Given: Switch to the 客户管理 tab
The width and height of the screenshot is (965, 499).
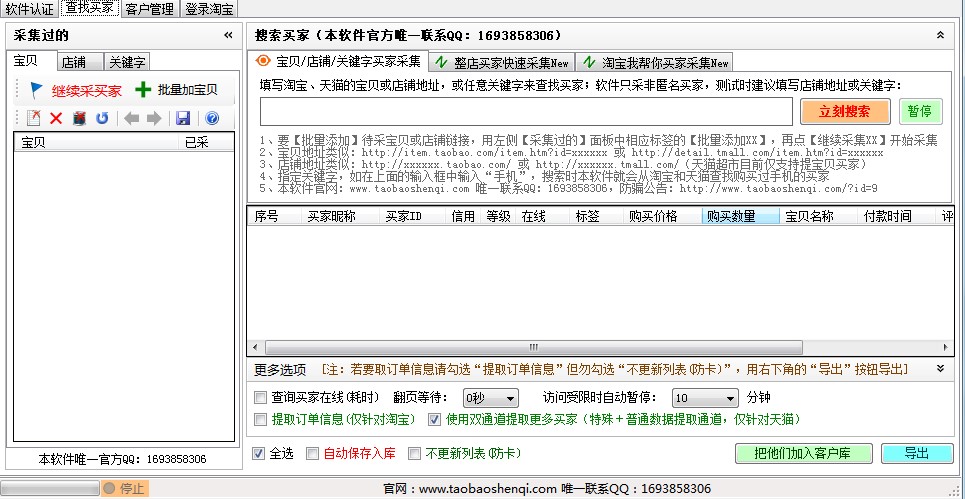Looking at the screenshot, I should (151, 9).
